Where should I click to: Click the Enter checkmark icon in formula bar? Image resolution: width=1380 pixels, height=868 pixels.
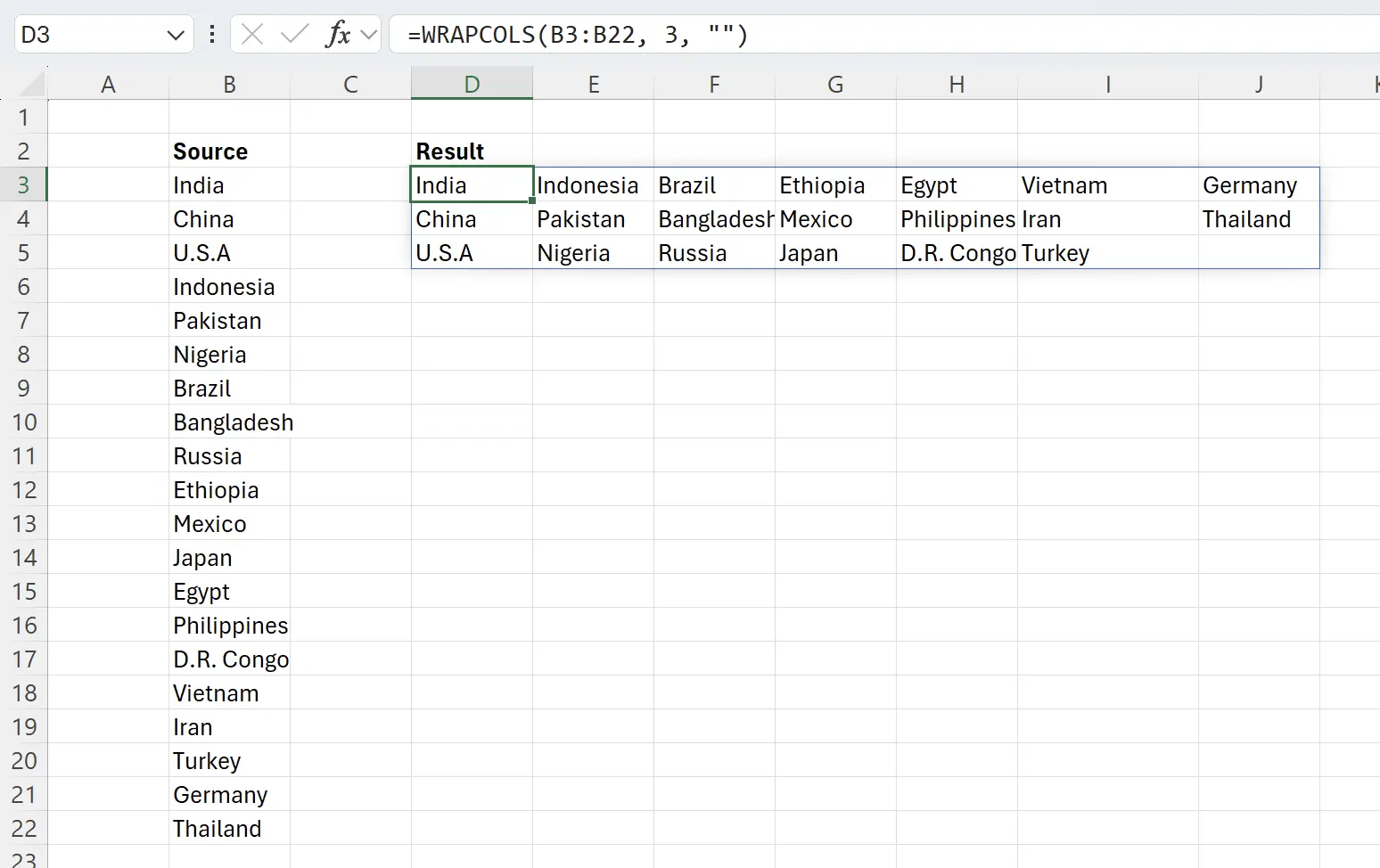point(294,34)
